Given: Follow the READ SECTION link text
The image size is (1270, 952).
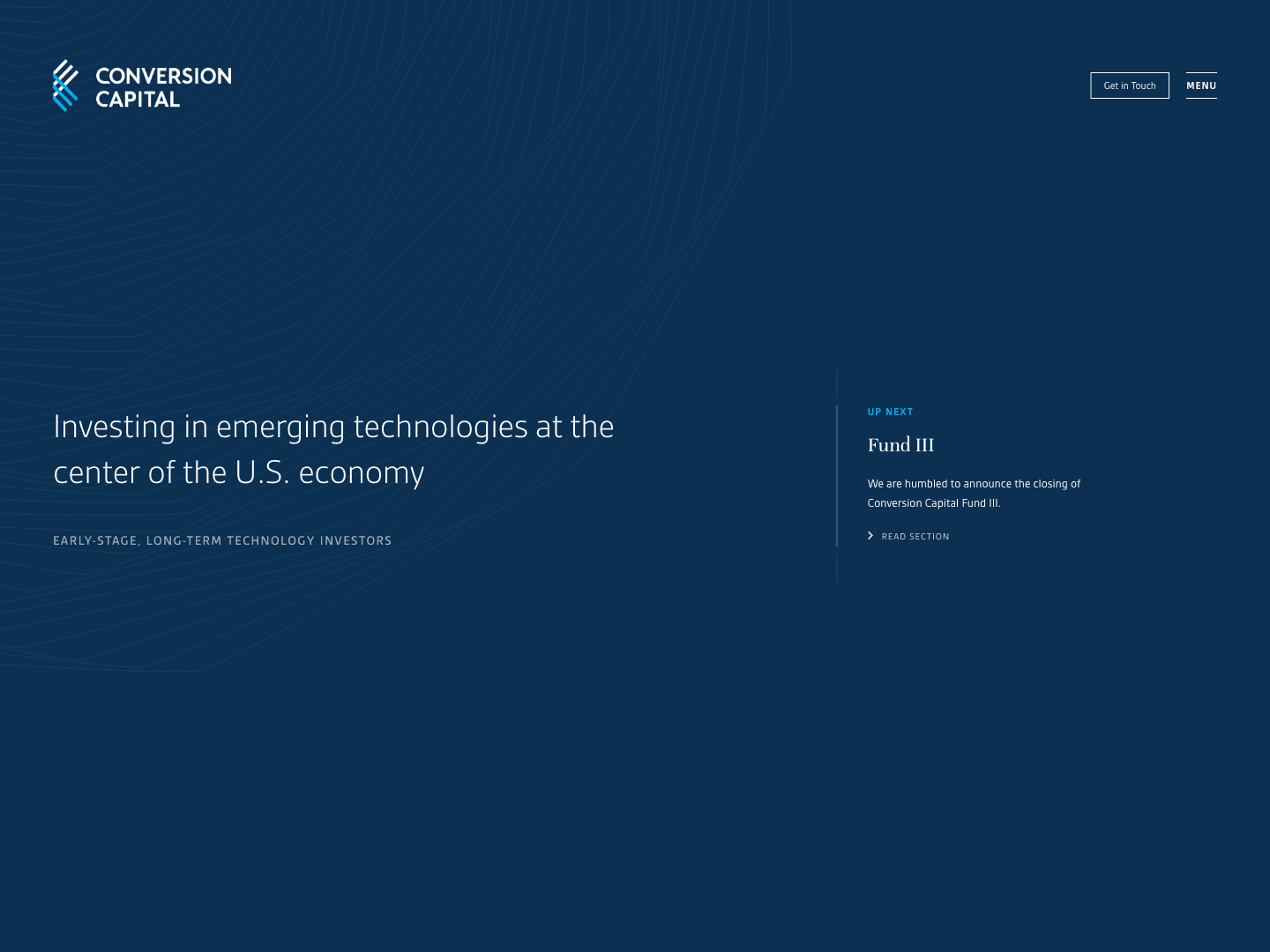Looking at the screenshot, I should click(x=915, y=537).
